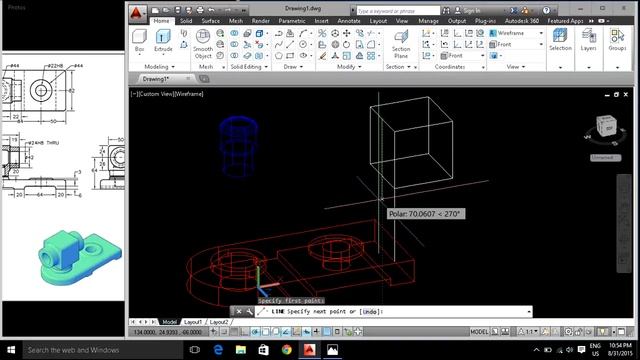Click Undo option in the command line
The image size is (640, 360).
pos(370,311)
